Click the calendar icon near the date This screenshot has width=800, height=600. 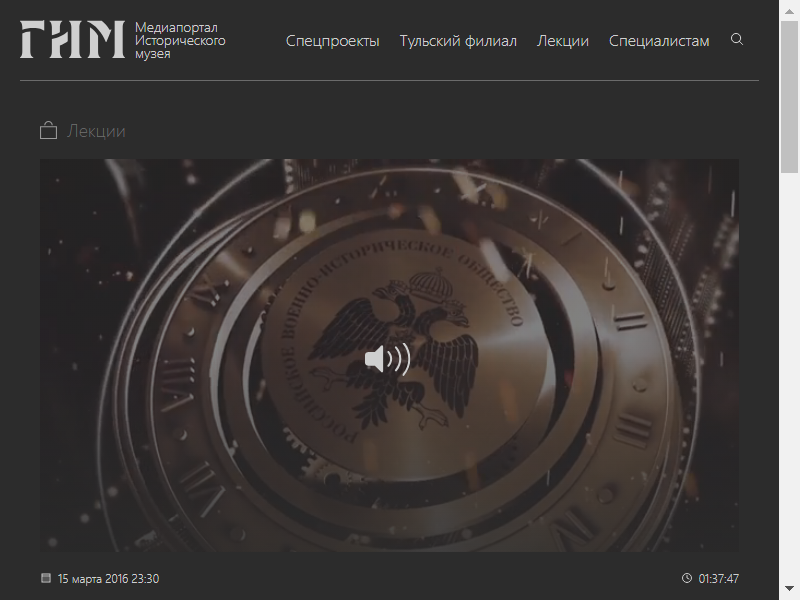(46, 578)
